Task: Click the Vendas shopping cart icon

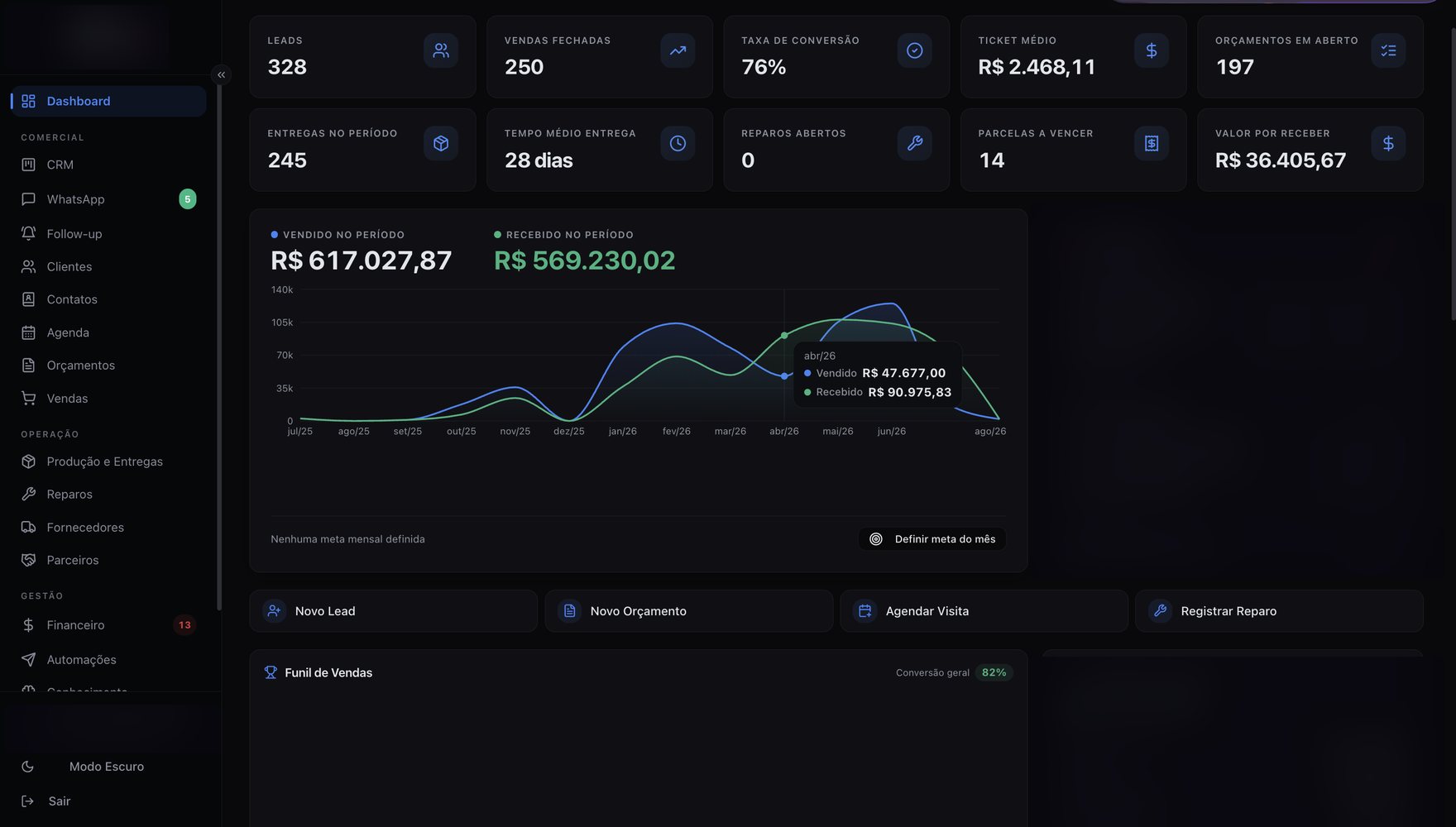Action: pyautogui.click(x=29, y=399)
